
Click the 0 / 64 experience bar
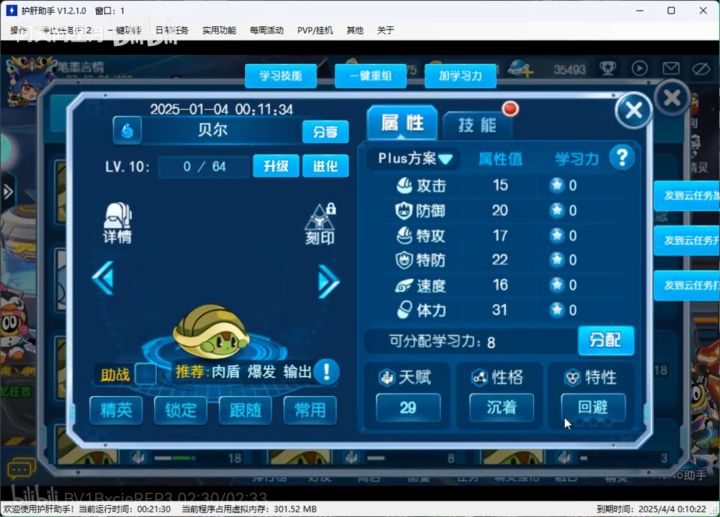point(205,166)
